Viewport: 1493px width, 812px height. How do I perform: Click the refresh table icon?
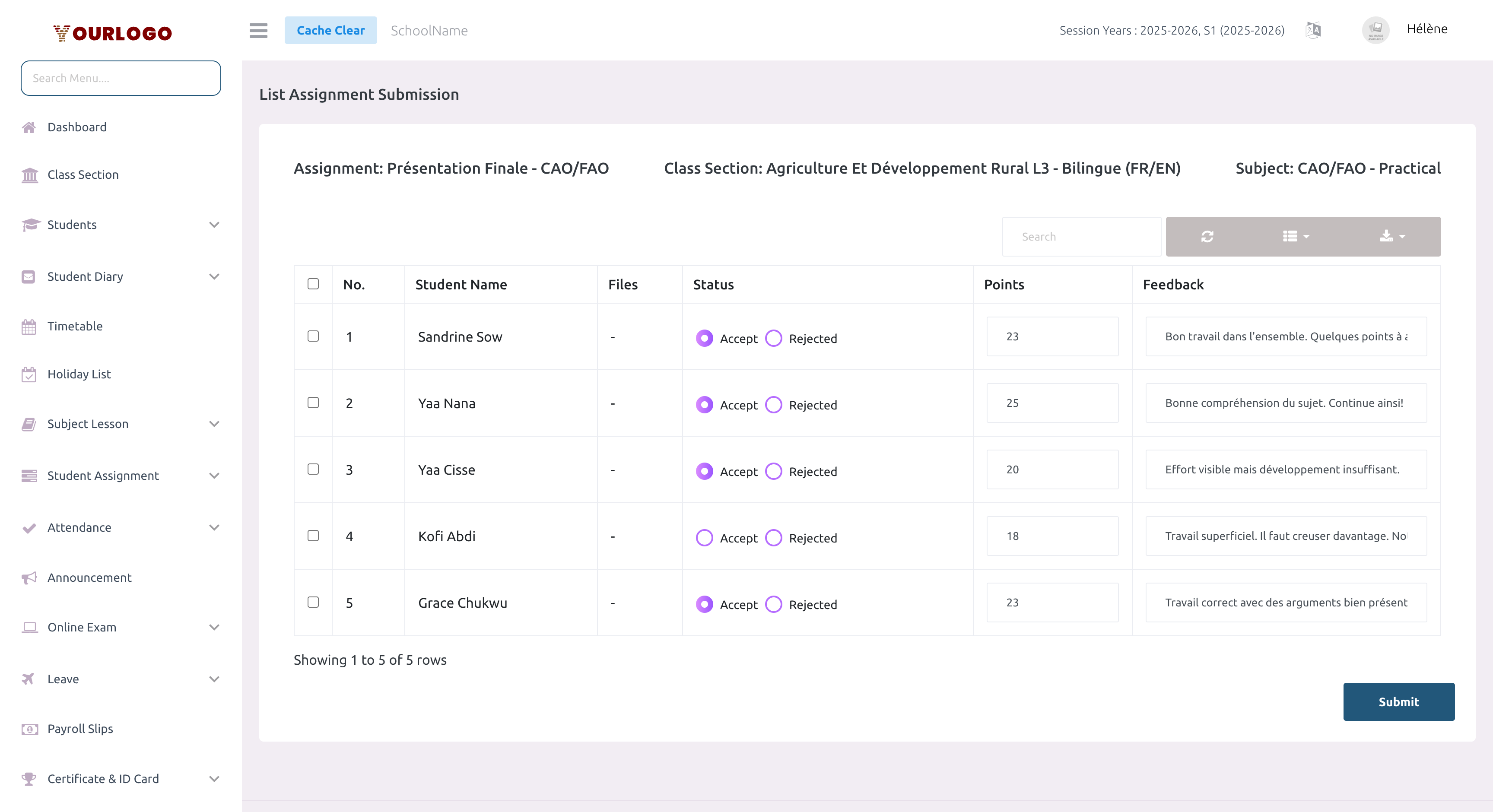(x=1207, y=236)
